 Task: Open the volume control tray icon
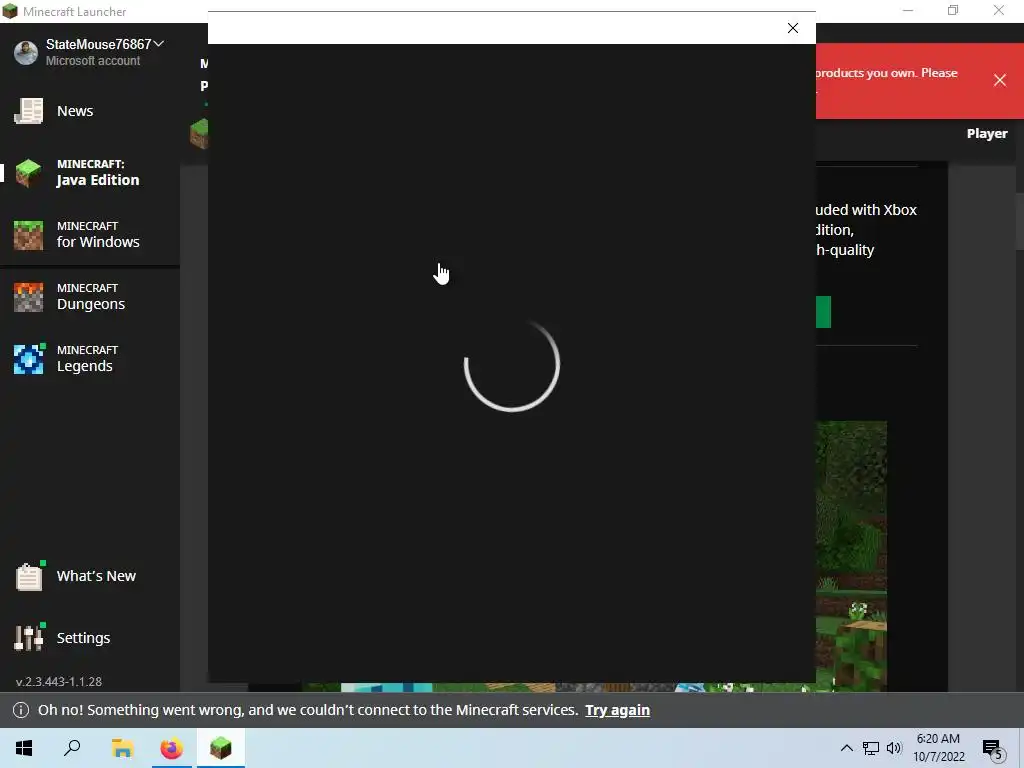click(894, 748)
